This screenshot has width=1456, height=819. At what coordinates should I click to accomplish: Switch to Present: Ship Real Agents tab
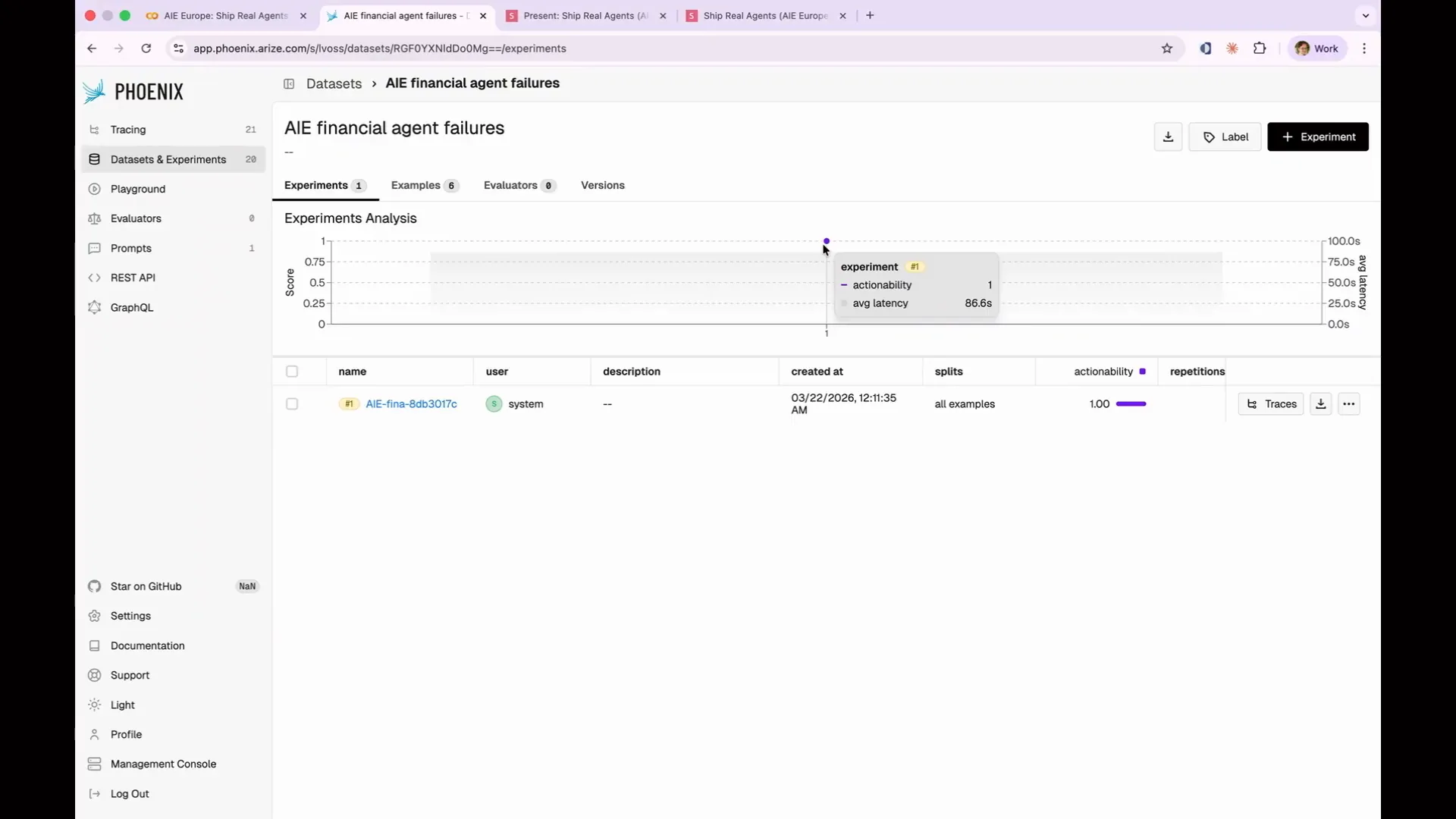point(585,15)
